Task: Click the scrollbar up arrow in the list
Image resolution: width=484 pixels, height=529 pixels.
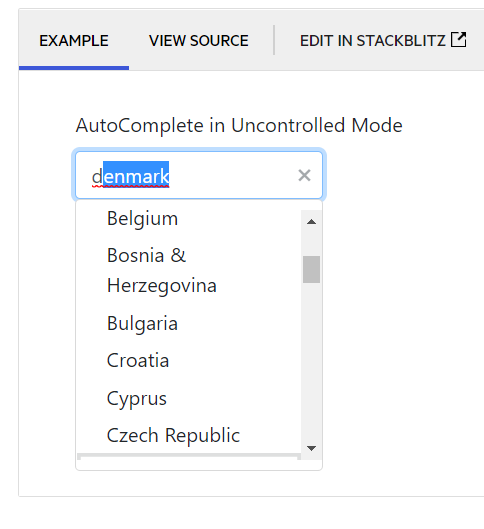Action: tap(311, 222)
